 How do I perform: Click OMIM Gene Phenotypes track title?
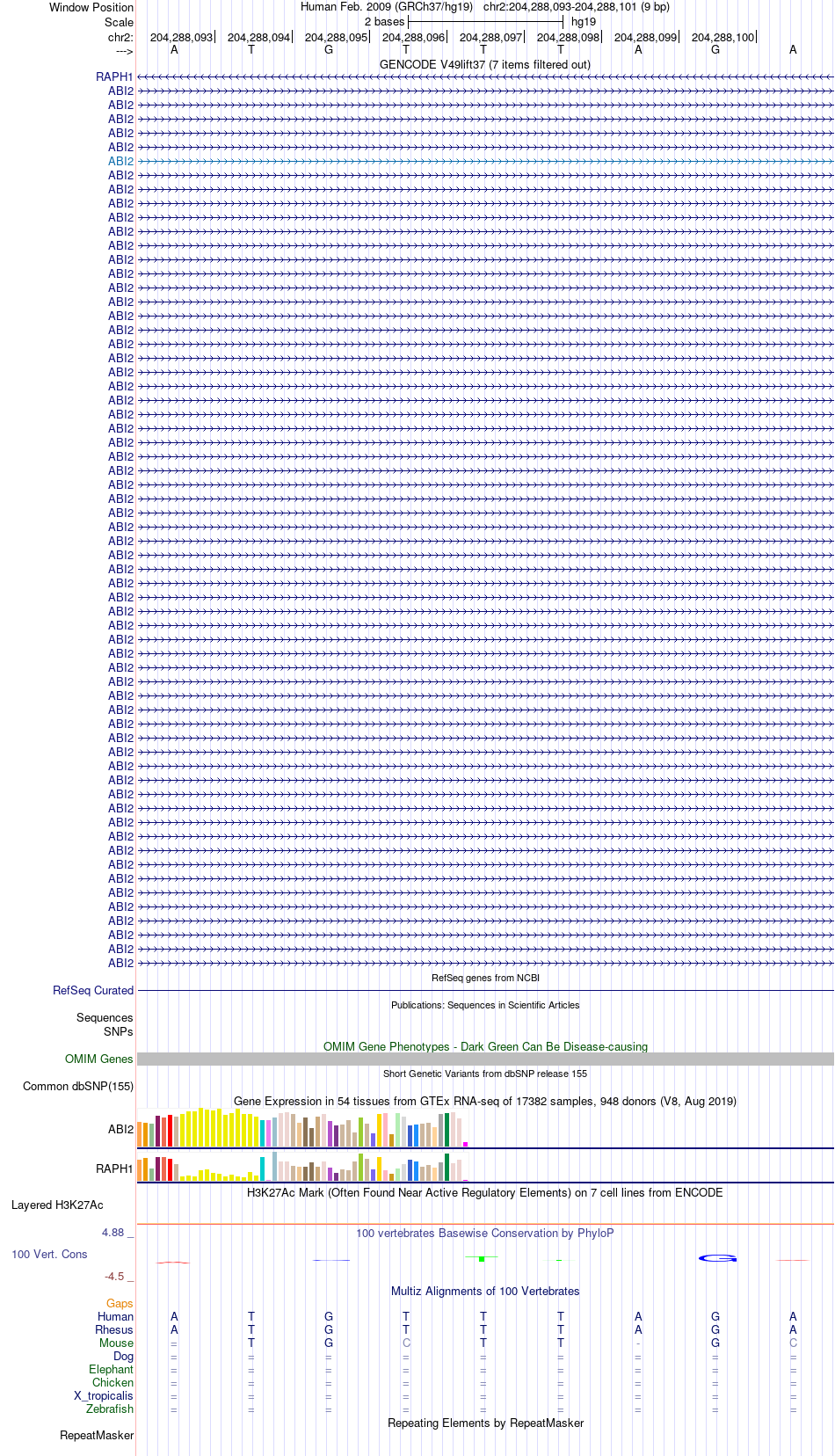click(485, 1046)
